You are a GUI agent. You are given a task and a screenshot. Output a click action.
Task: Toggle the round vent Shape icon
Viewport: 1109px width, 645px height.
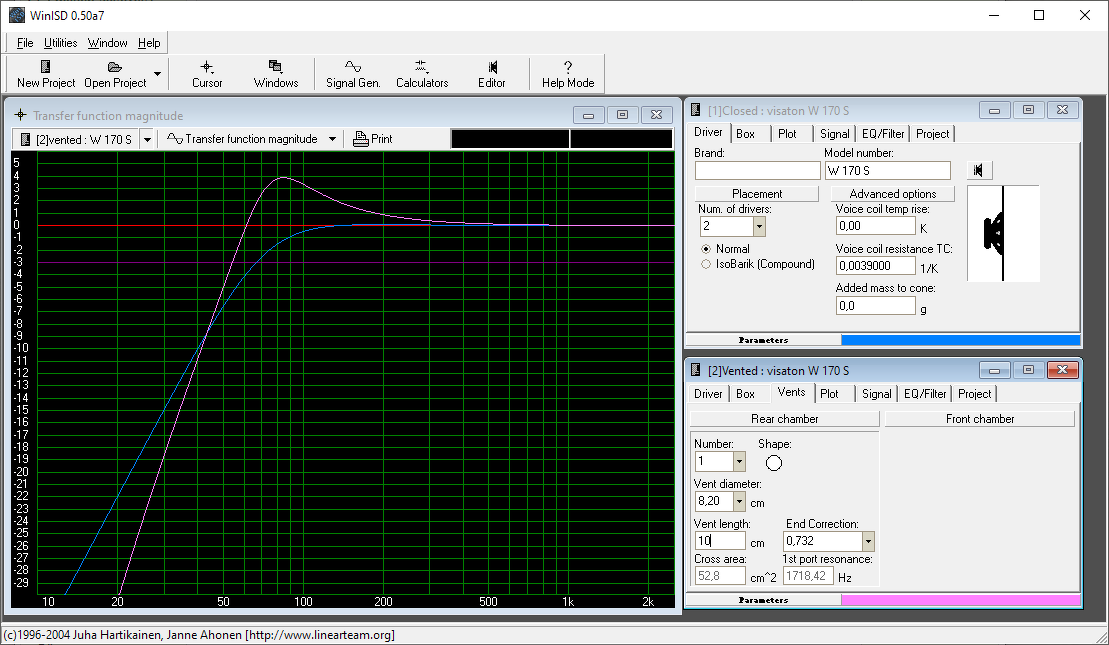(774, 463)
